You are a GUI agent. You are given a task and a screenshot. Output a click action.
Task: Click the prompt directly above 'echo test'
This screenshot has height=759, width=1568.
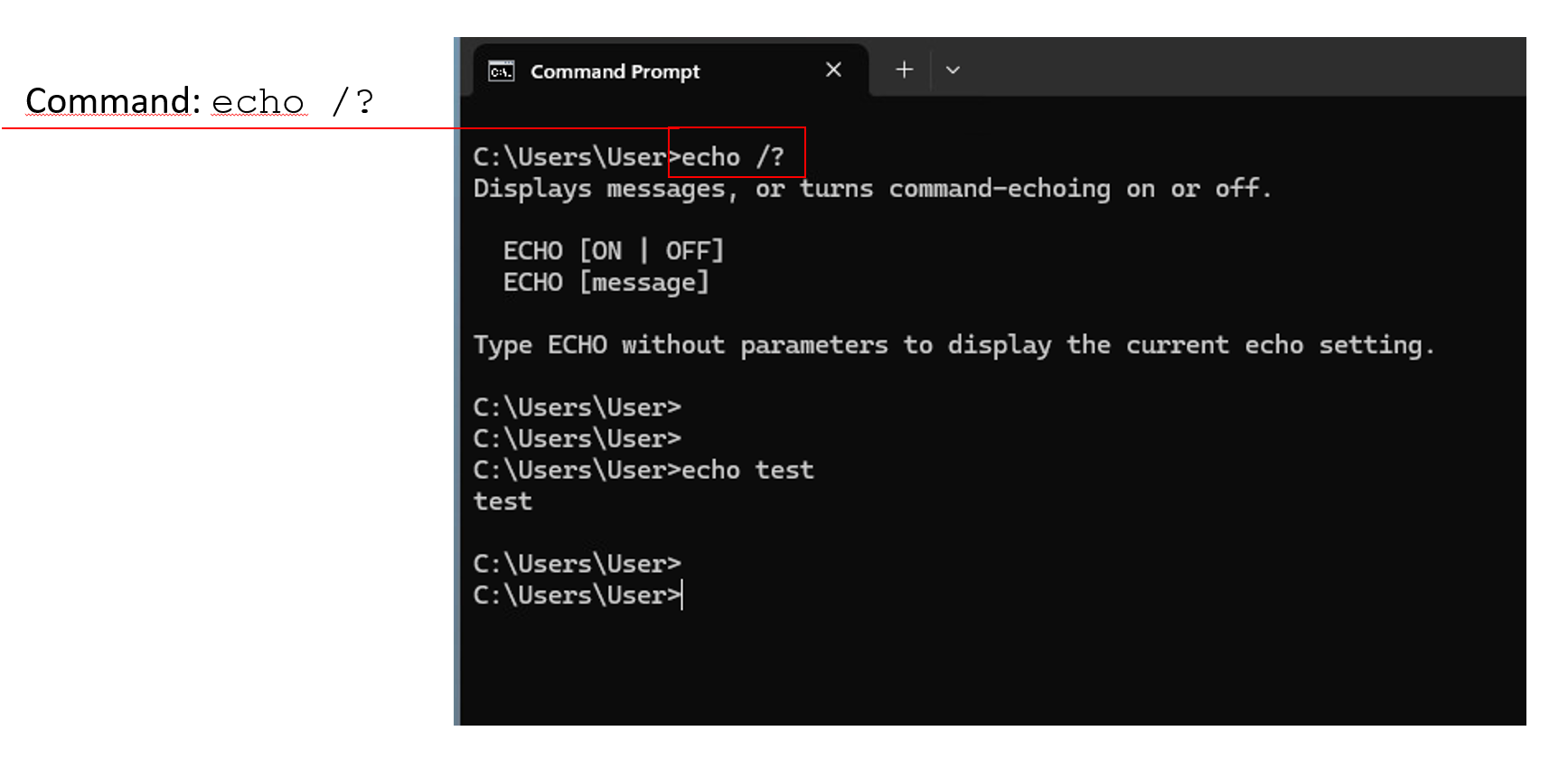pyautogui.click(x=577, y=439)
